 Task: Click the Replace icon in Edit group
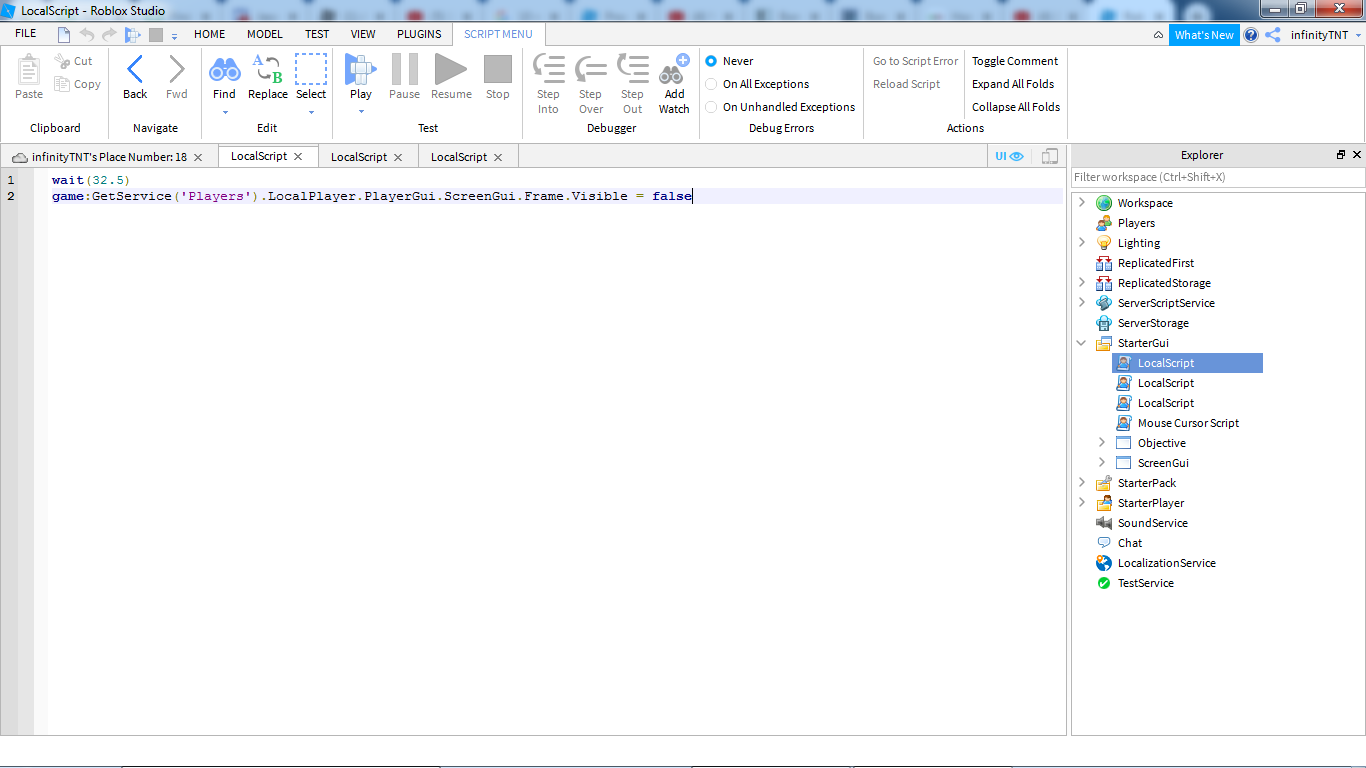(x=267, y=71)
